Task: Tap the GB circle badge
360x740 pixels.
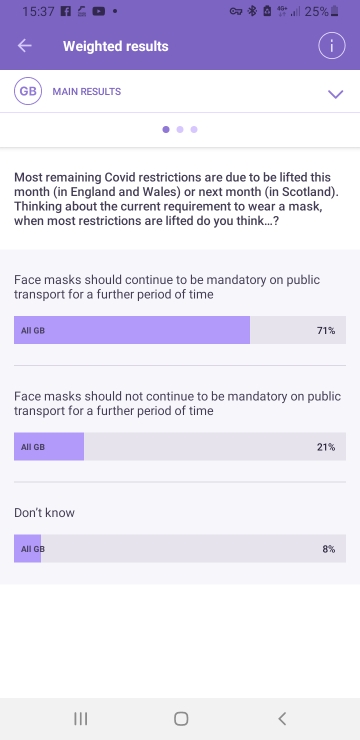Action: click(x=28, y=91)
